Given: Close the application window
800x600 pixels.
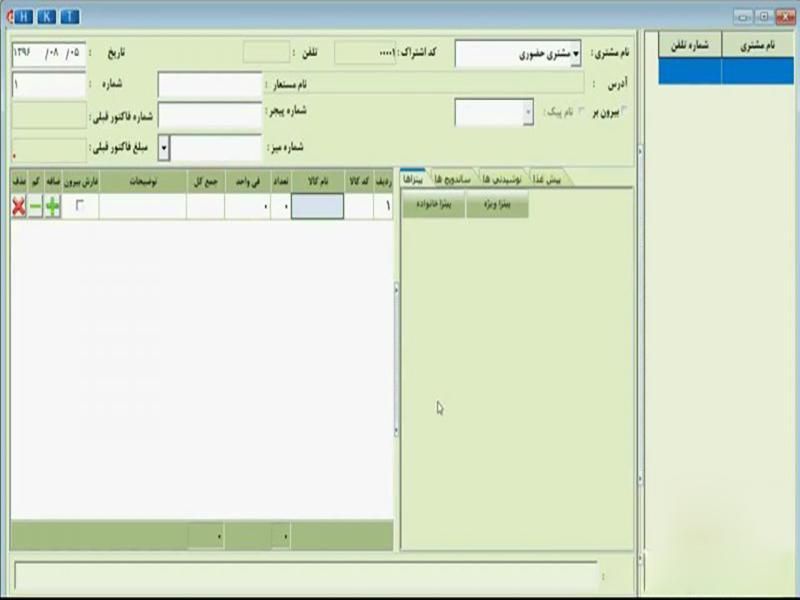Looking at the screenshot, I should (785, 17).
